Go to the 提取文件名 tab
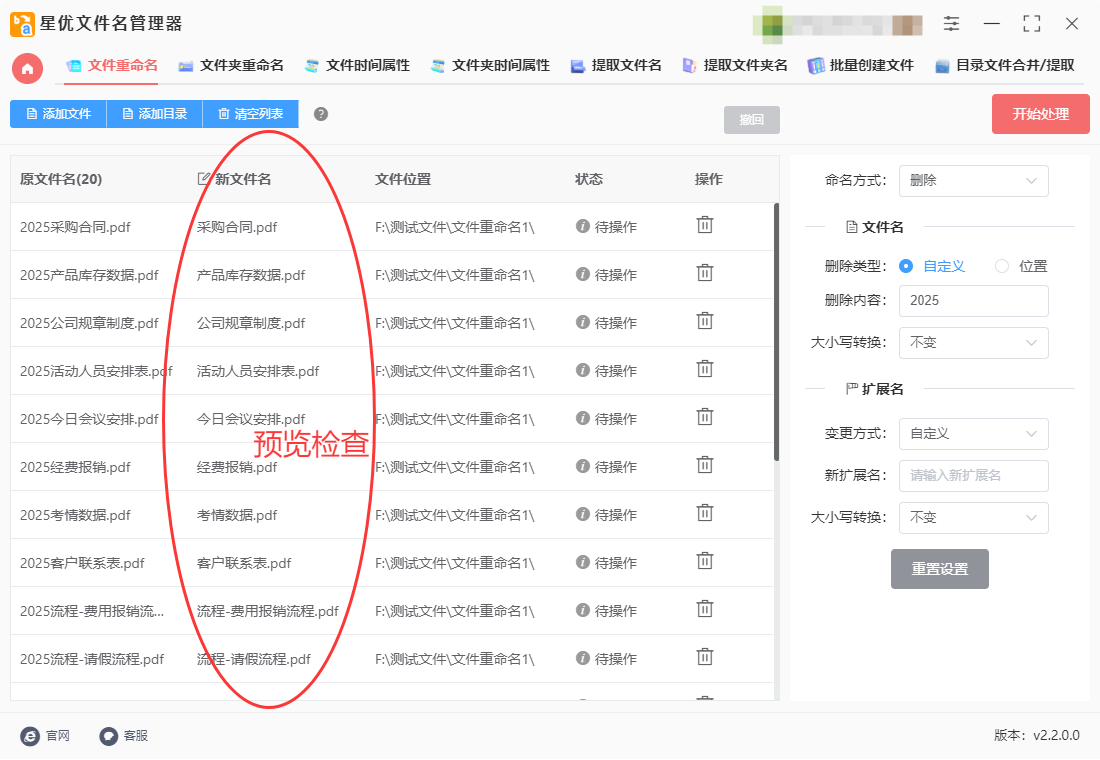 616,66
